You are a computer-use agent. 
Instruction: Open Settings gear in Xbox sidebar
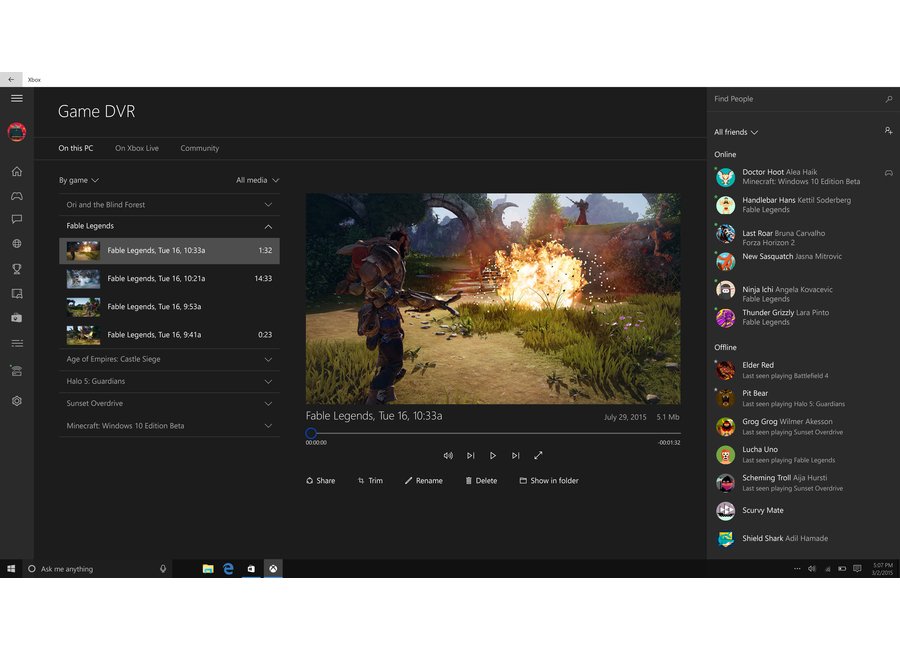coord(16,401)
